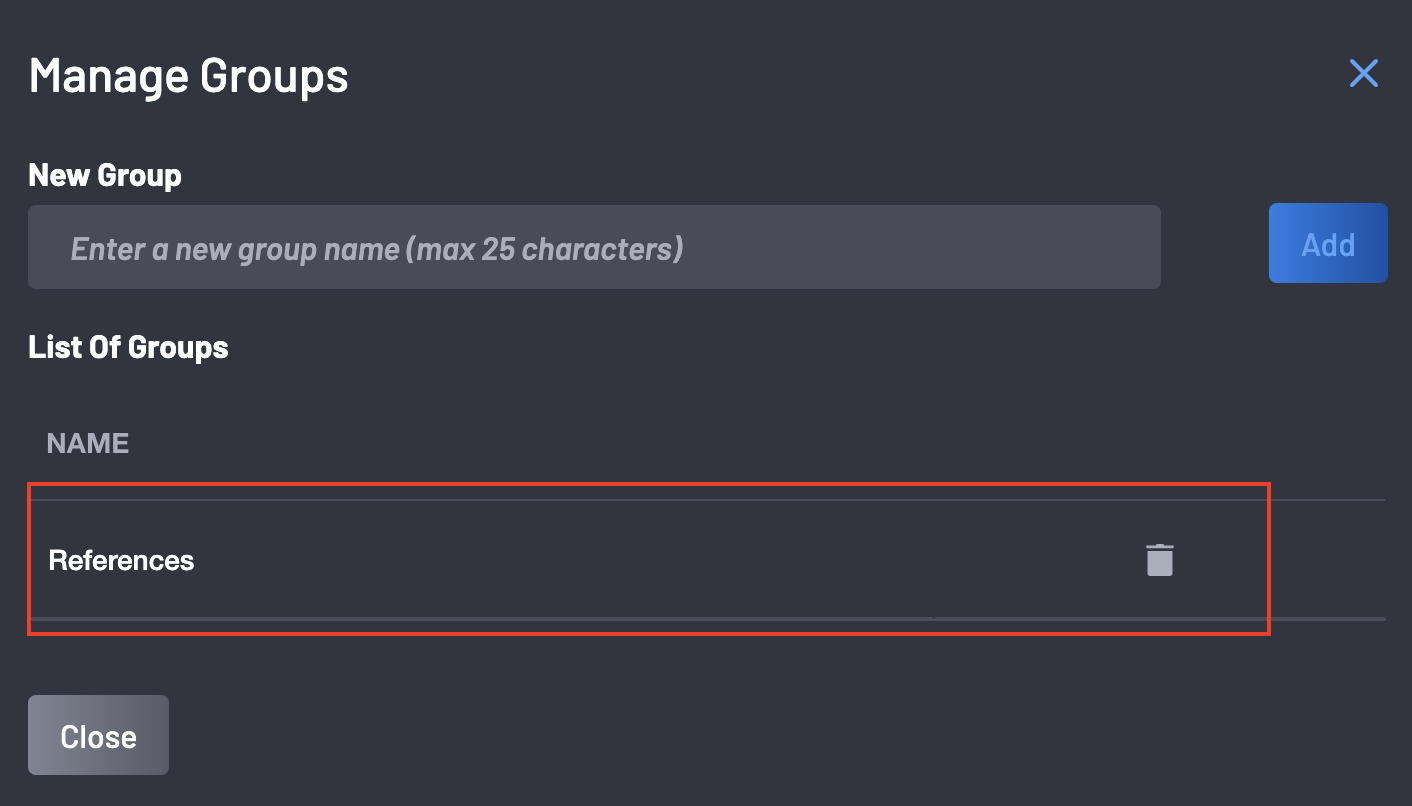Screen dimensions: 1412x806
Task: Click the Manage Groups dialog title
Action: coord(189,76)
